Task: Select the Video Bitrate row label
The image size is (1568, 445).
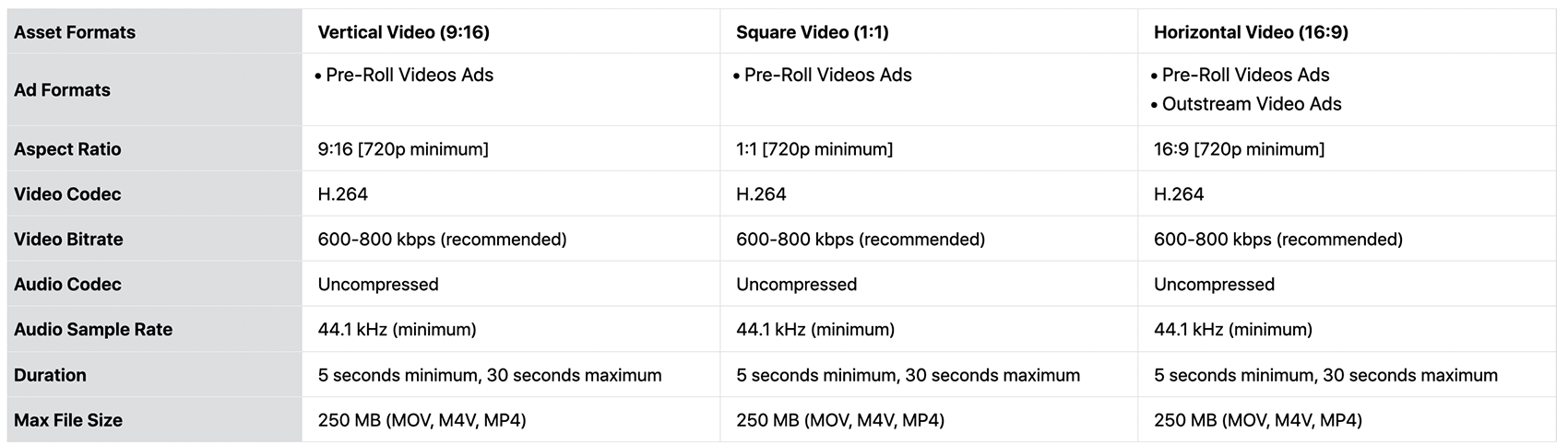Action: 68,240
